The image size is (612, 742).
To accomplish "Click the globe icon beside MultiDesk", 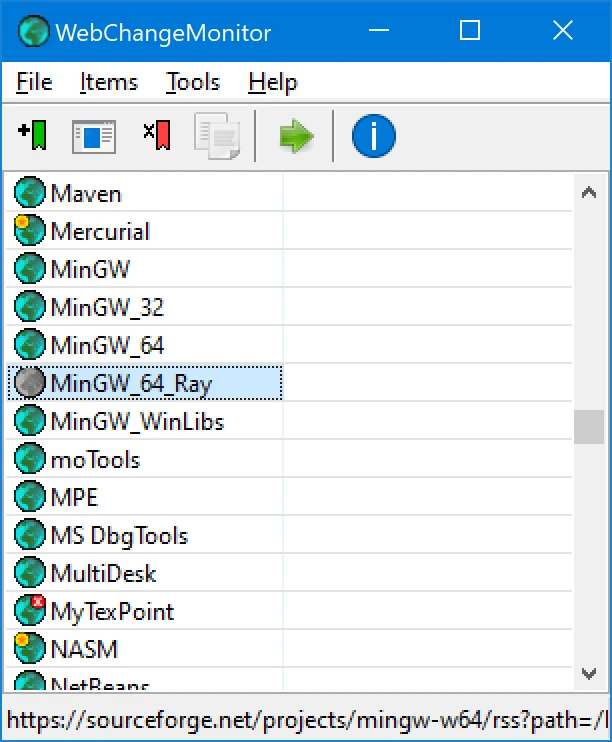I will click(29, 573).
